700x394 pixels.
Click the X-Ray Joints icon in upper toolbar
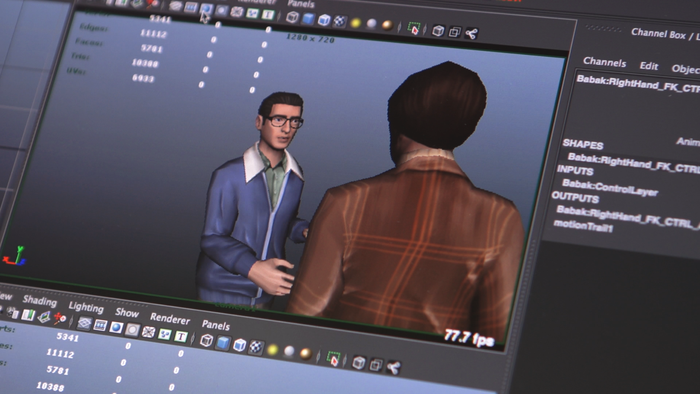pos(471,33)
